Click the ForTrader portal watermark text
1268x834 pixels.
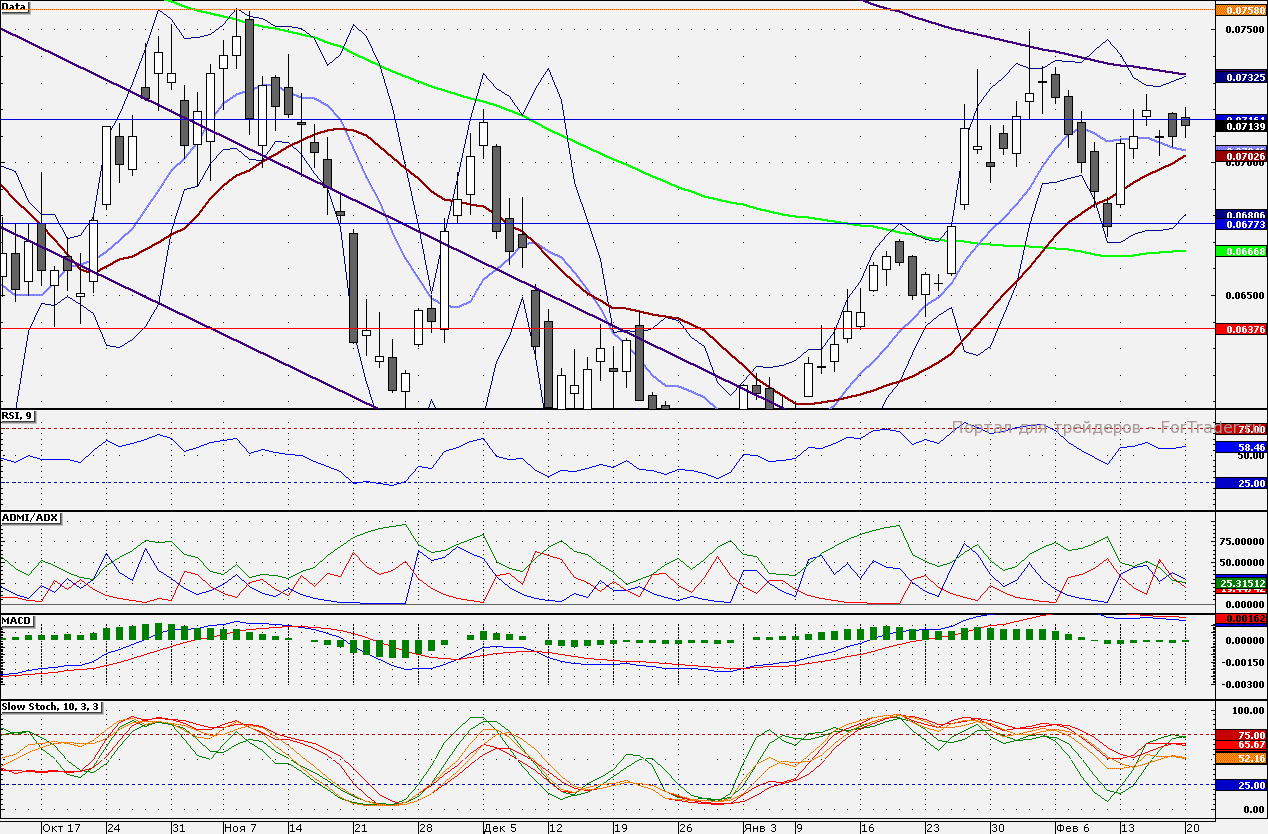[1082, 427]
